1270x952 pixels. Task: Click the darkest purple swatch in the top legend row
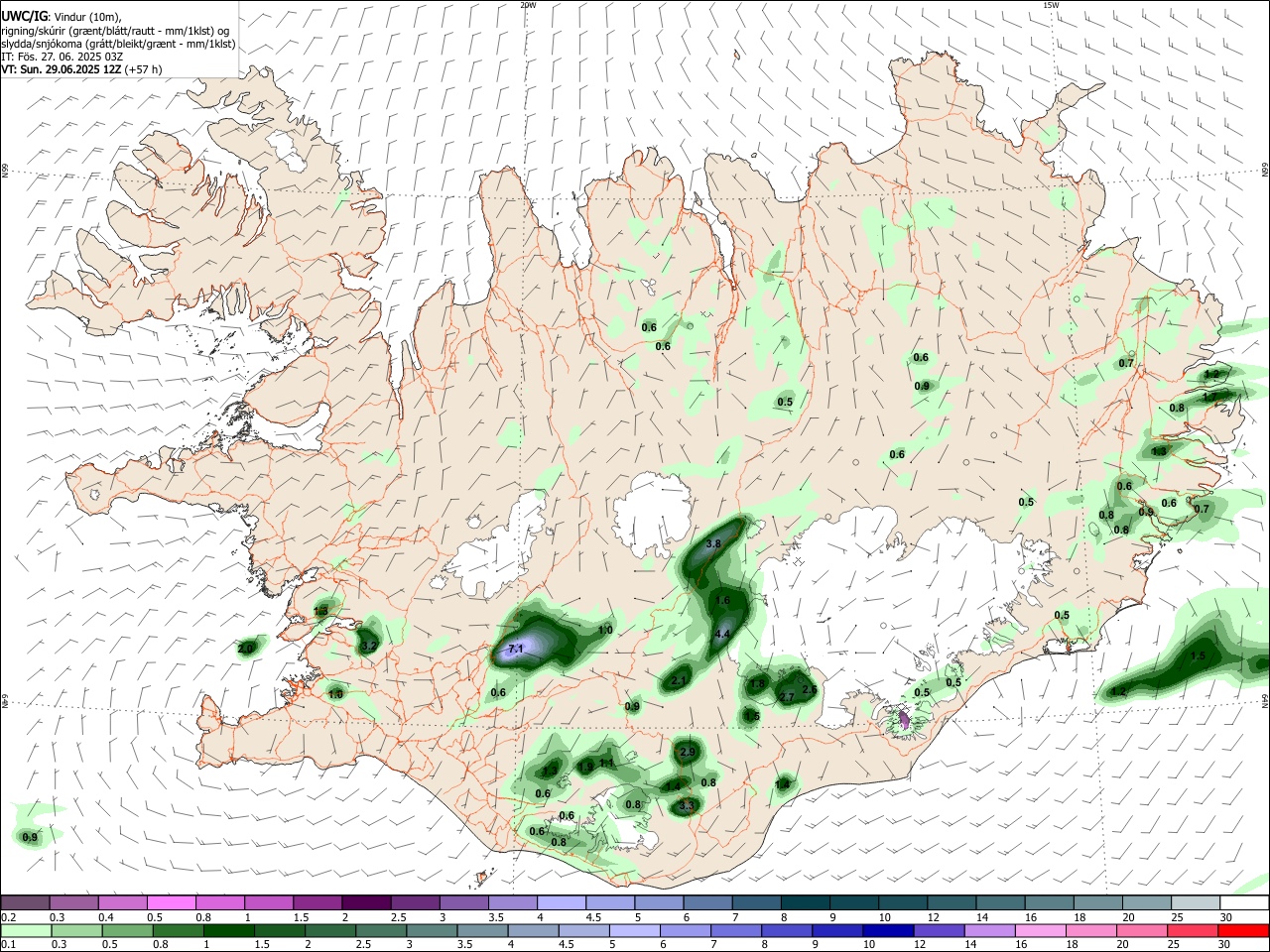point(365,902)
